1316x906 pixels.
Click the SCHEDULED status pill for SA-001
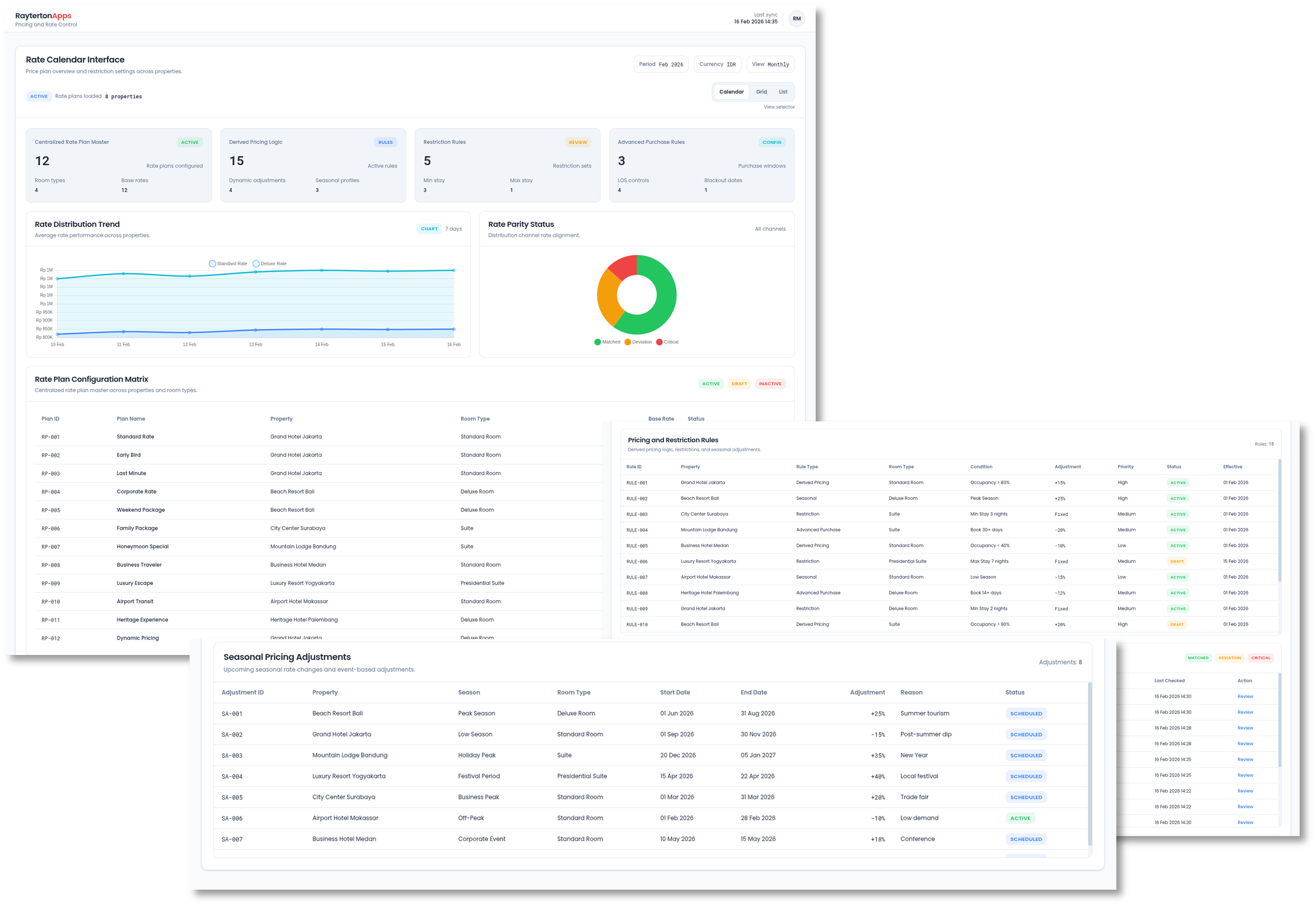click(1026, 713)
